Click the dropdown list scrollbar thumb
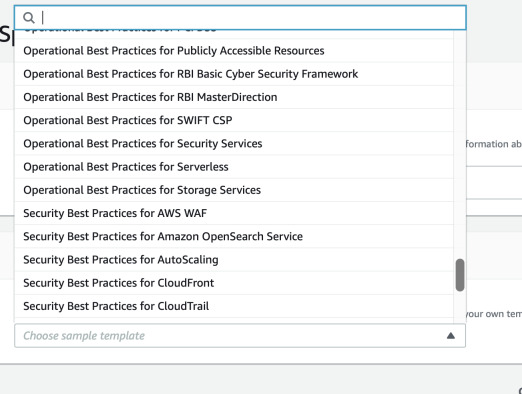The width and height of the screenshot is (522, 394). click(x=460, y=275)
